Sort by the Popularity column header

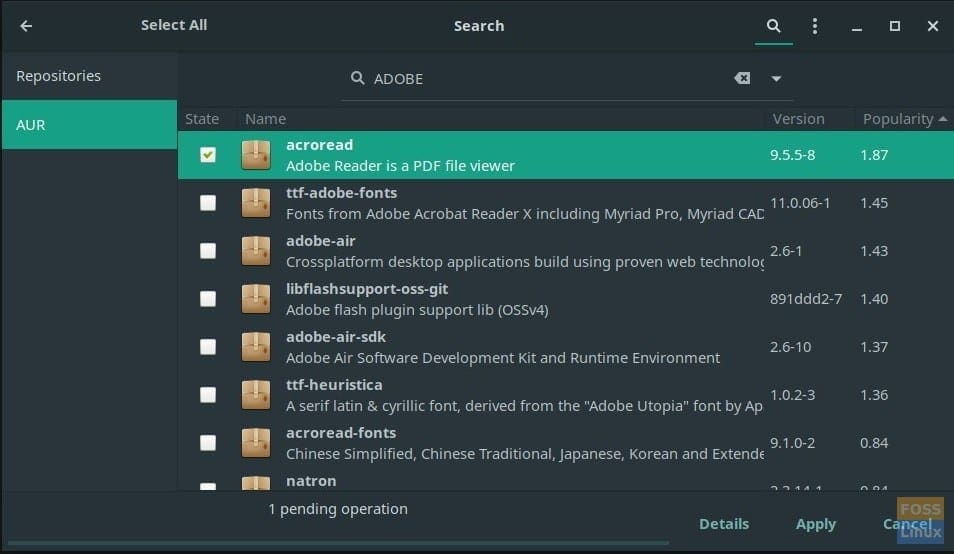(904, 119)
